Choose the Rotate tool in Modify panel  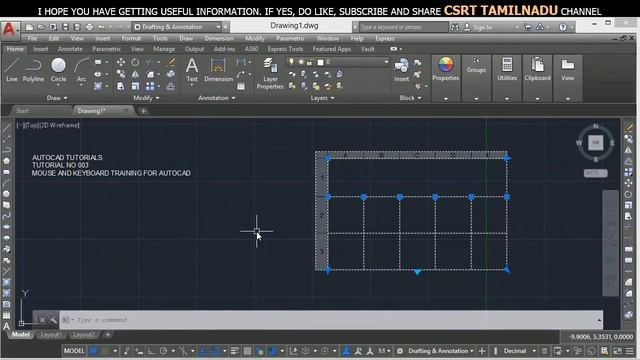(x=135, y=62)
